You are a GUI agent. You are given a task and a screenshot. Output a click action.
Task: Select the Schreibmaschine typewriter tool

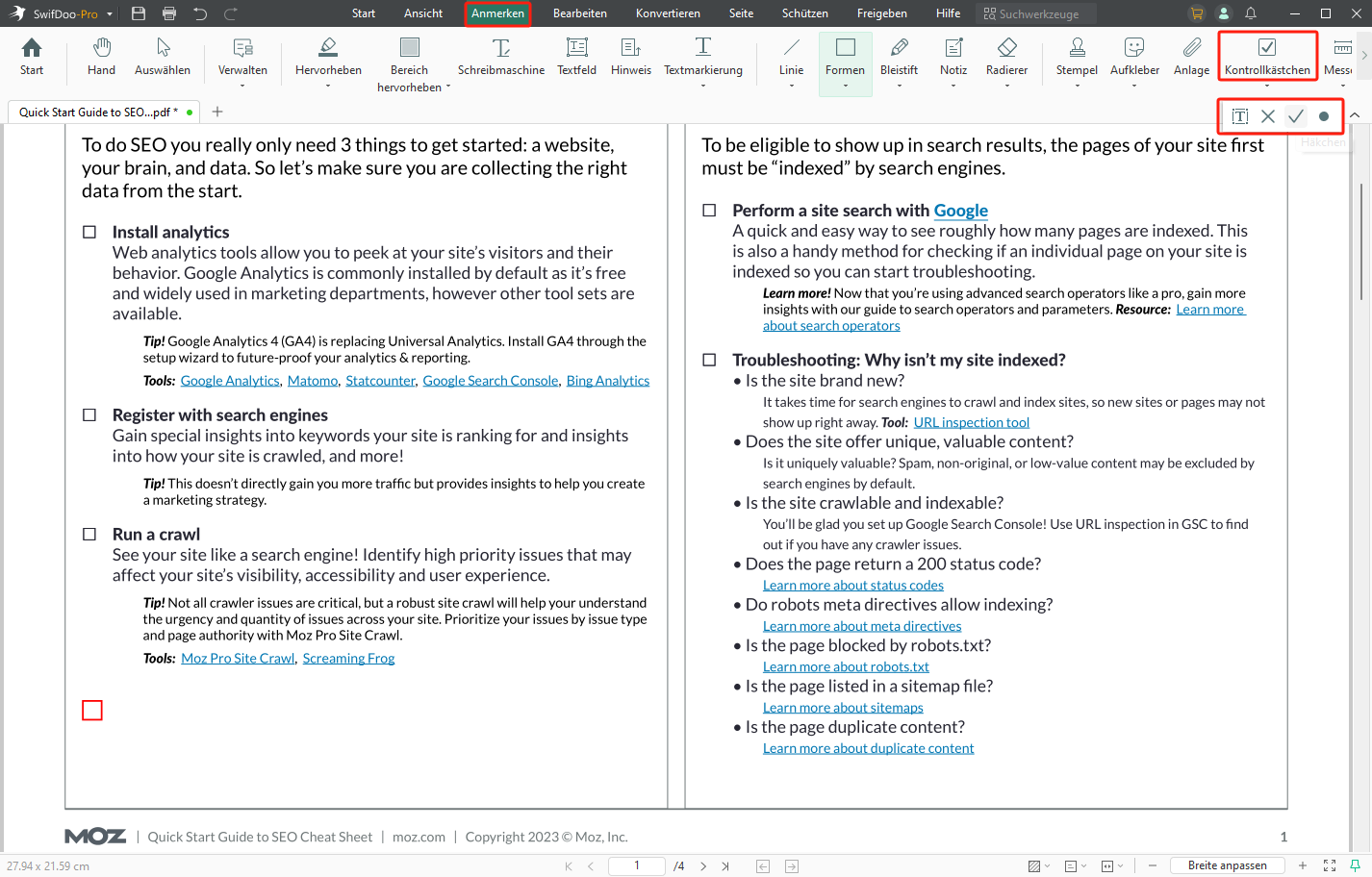[x=501, y=57]
